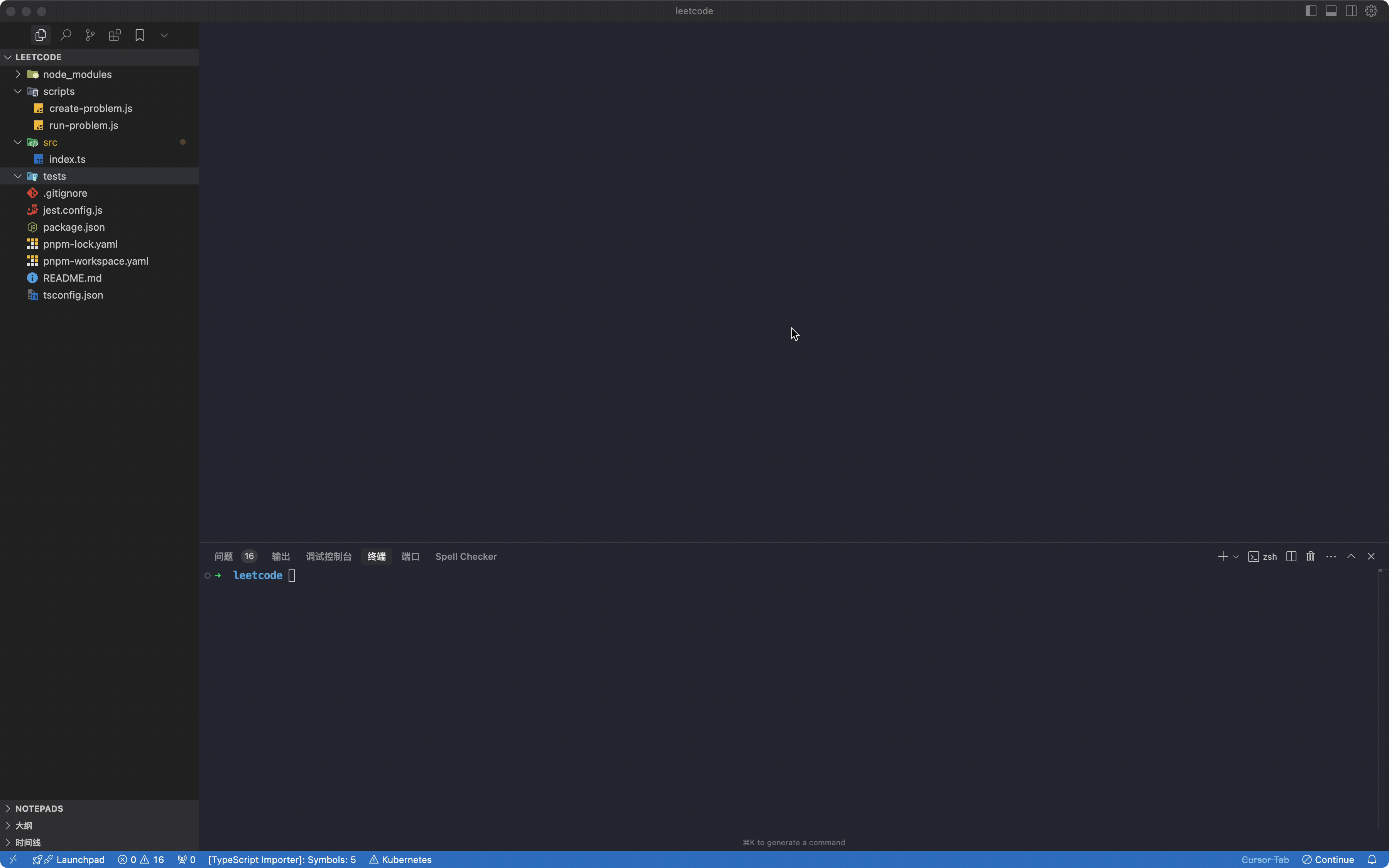Open new terminal profile dropdown arrow
The width and height of the screenshot is (1389, 868).
tap(1236, 557)
